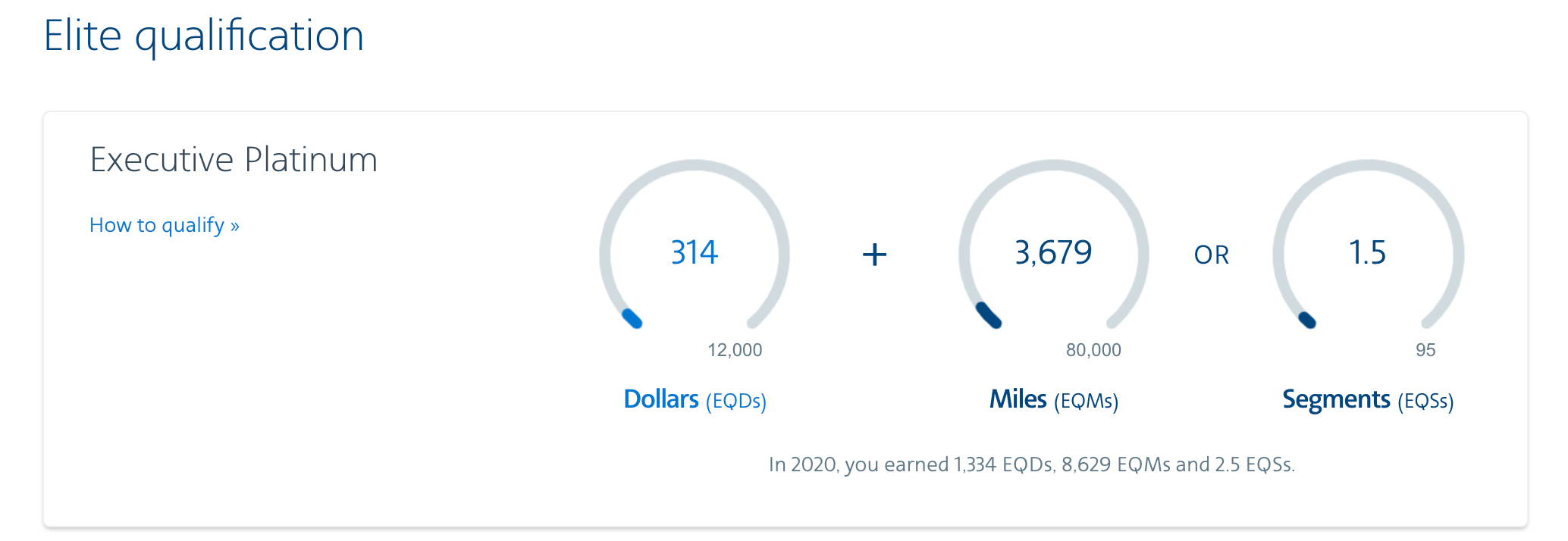The width and height of the screenshot is (1568, 541).
Task: Click the 1.5 segments gauge value
Action: coord(1367,252)
